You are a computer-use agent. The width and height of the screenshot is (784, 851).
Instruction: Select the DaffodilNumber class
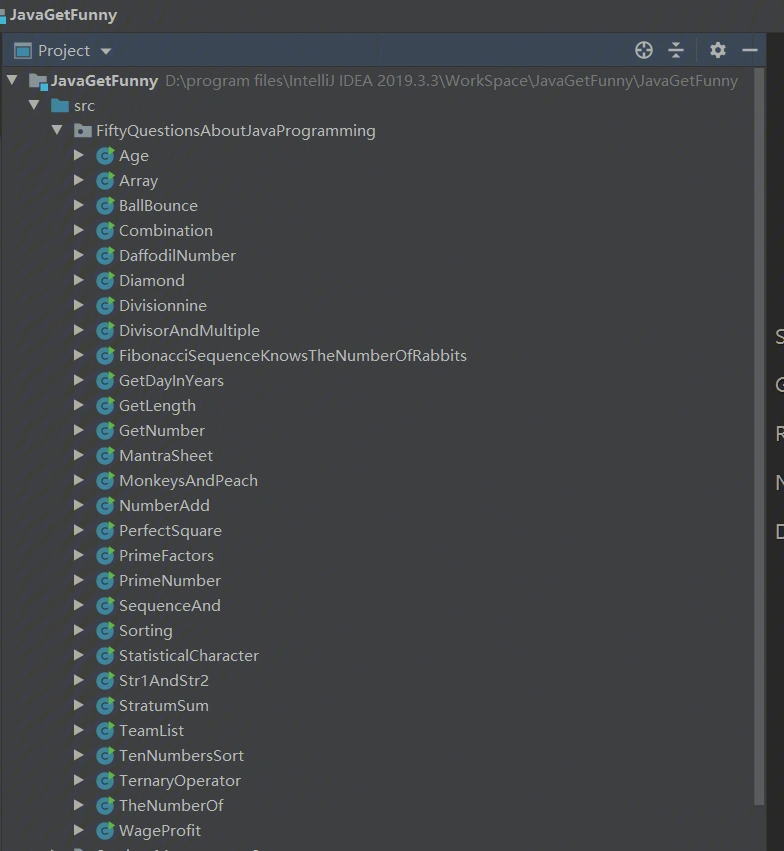click(x=177, y=256)
